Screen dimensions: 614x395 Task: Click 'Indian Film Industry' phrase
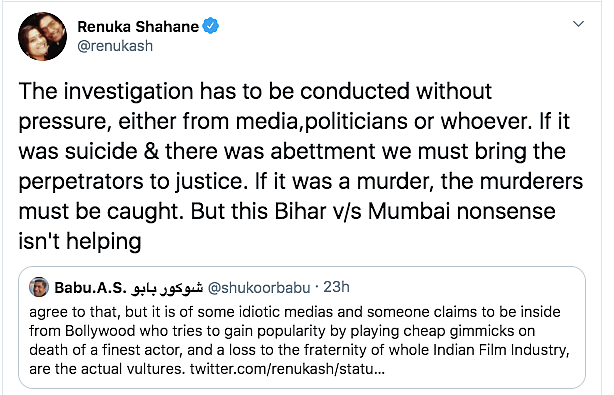point(500,350)
